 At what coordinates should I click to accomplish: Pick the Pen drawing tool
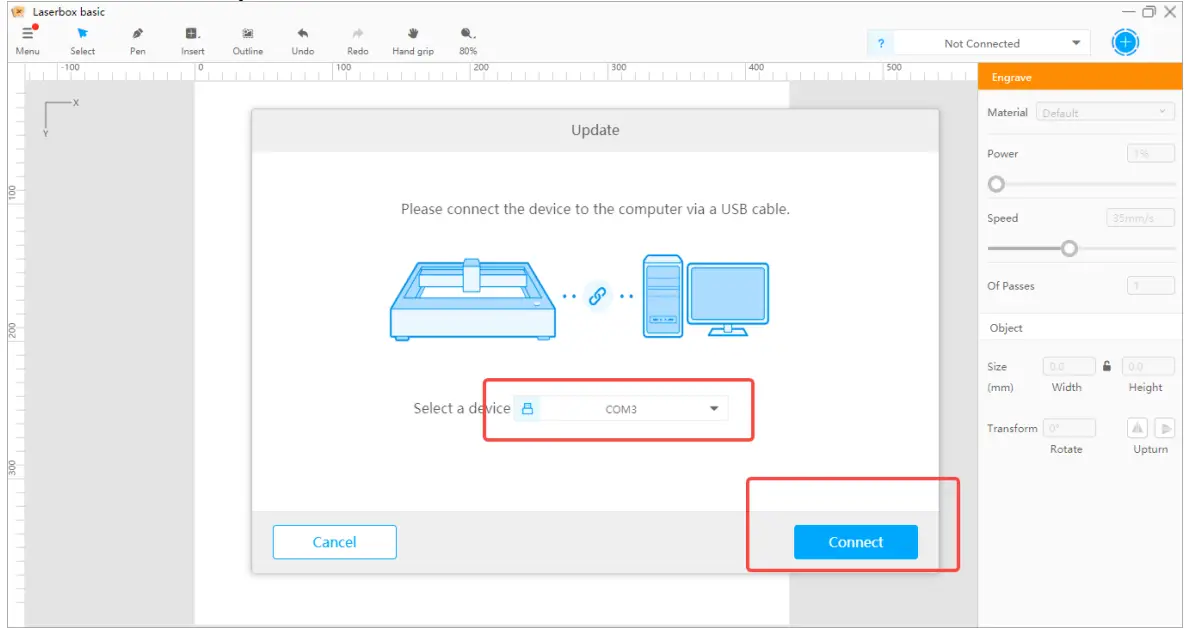coord(137,33)
